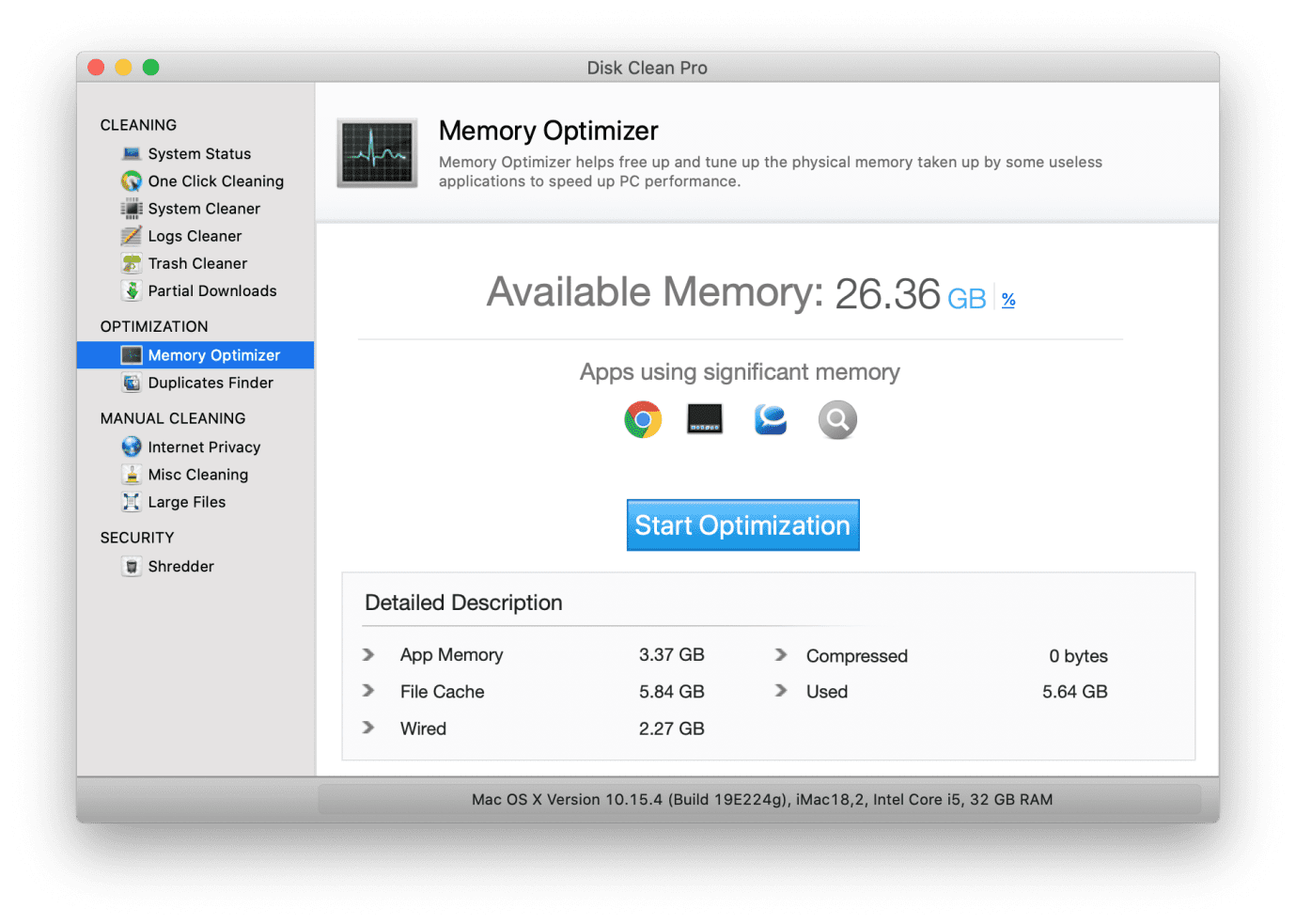Click the Start Optimization button
Screen dimensions: 1296x924
742,525
